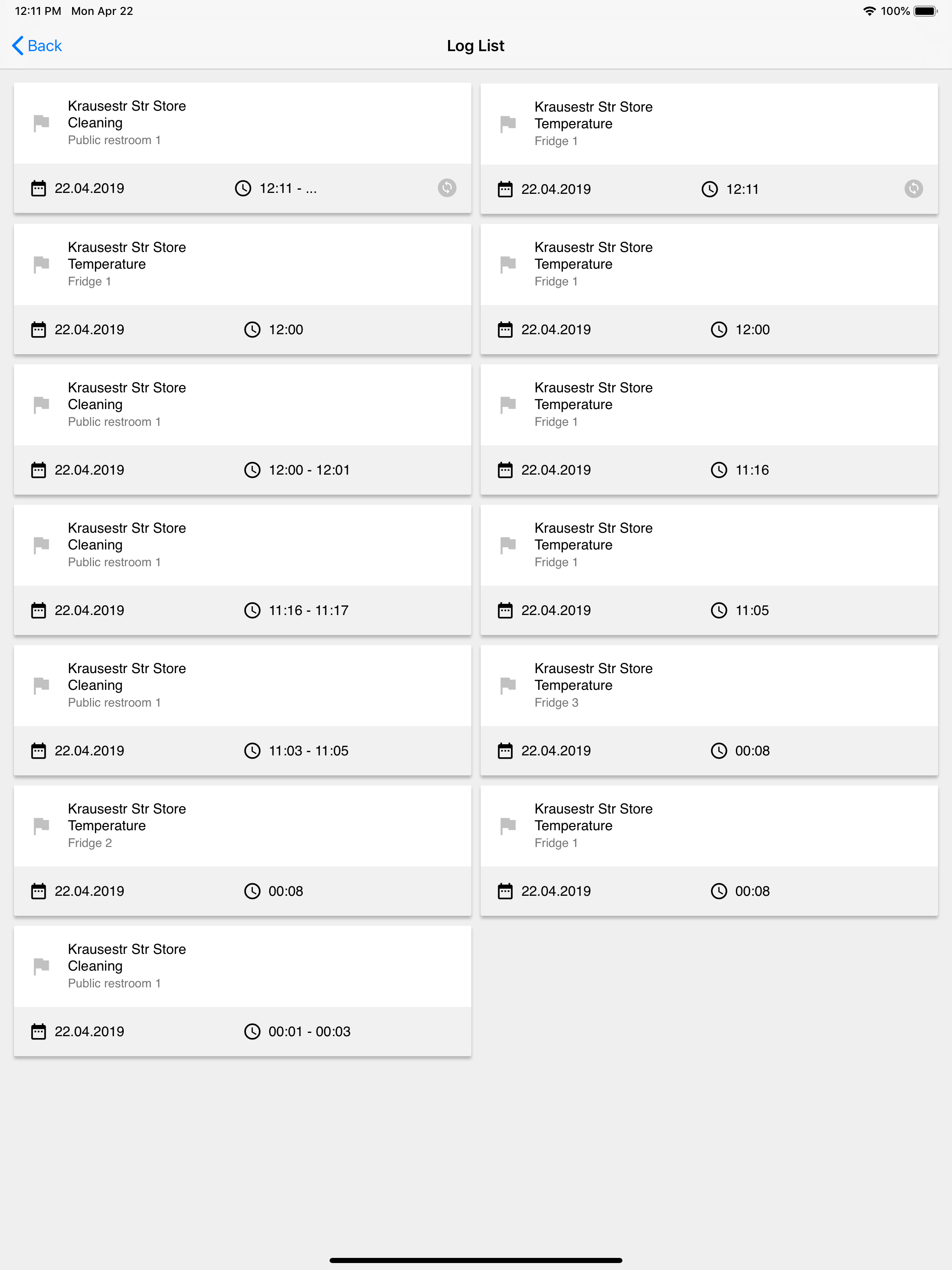Tap the Log List title
Viewport: 952px width, 1270px height.
[x=476, y=46]
